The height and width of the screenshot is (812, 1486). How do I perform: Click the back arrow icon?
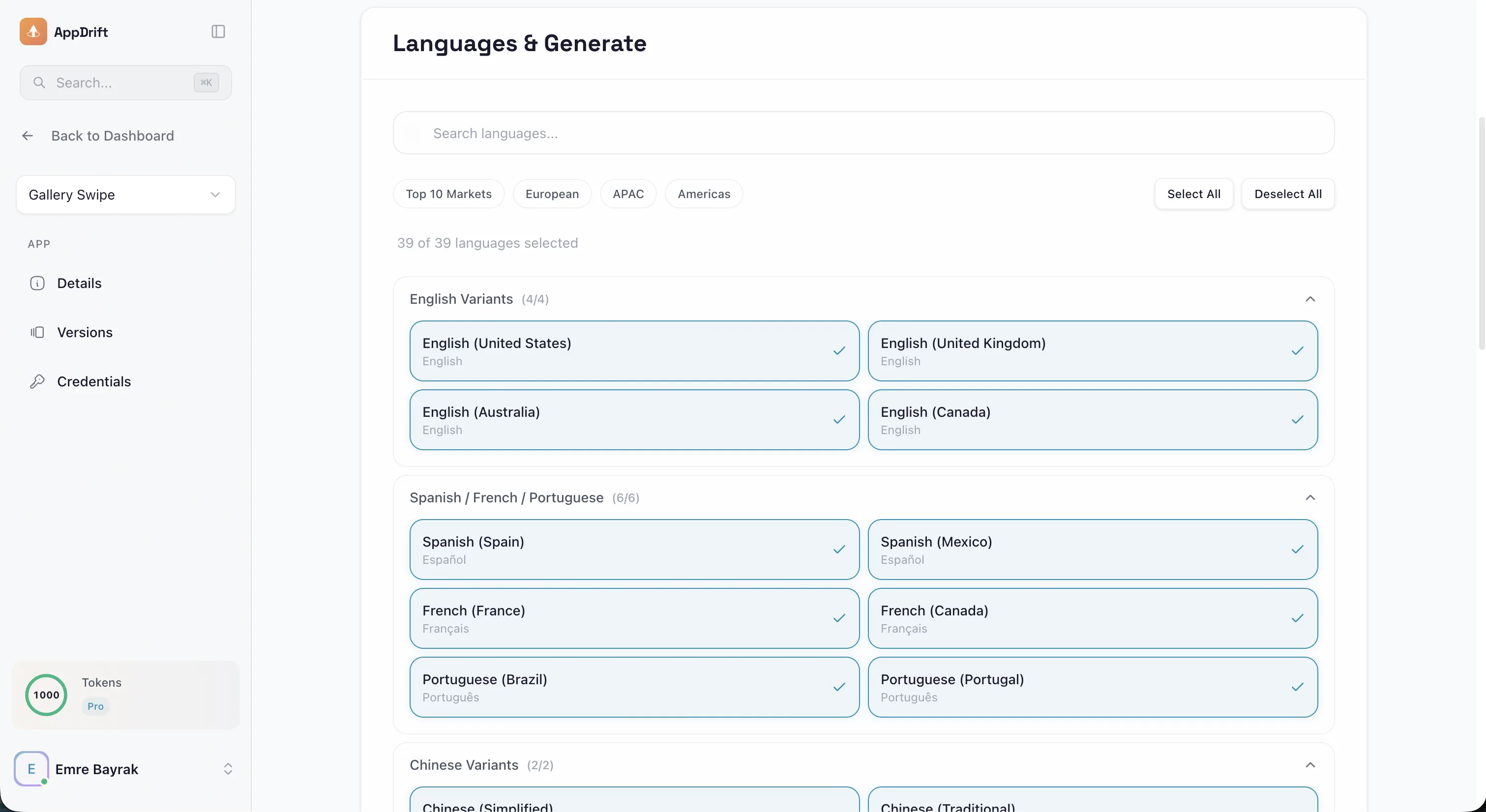point(27,136)
